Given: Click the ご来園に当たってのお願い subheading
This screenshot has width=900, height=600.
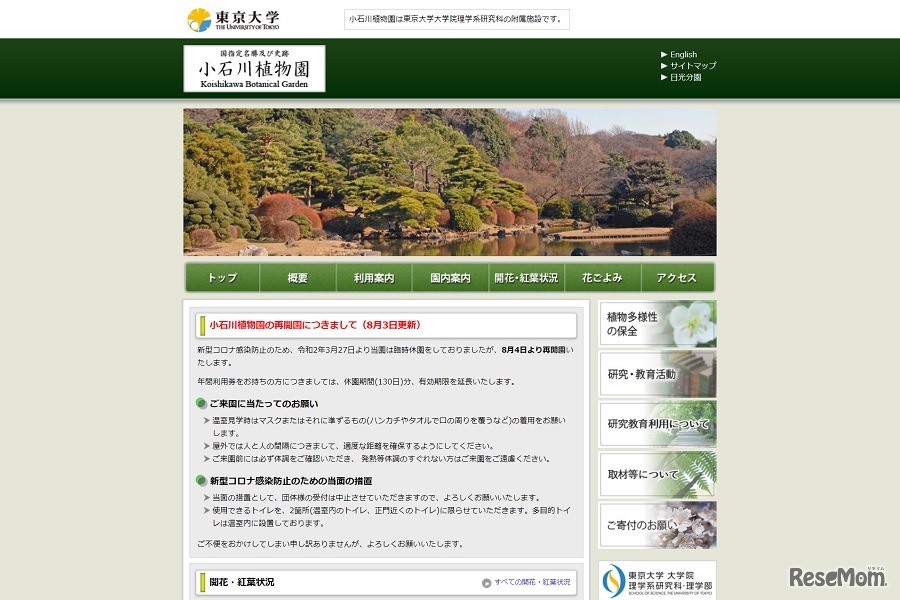Looking at the screenshot, I should click(x=263, y=404).
